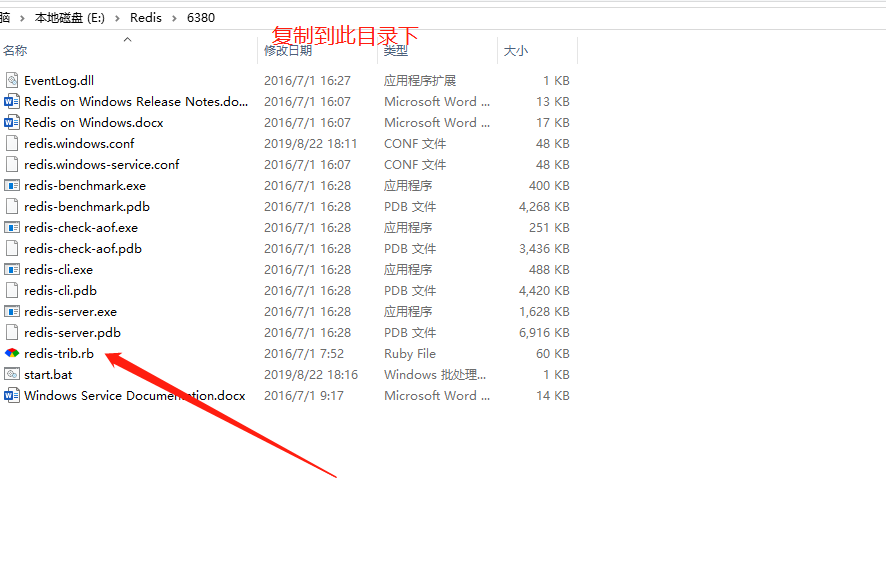Expand the chevron before 本地磁盘 (E:)
This screenshot has height=568, width=886.
pos(22,18)
